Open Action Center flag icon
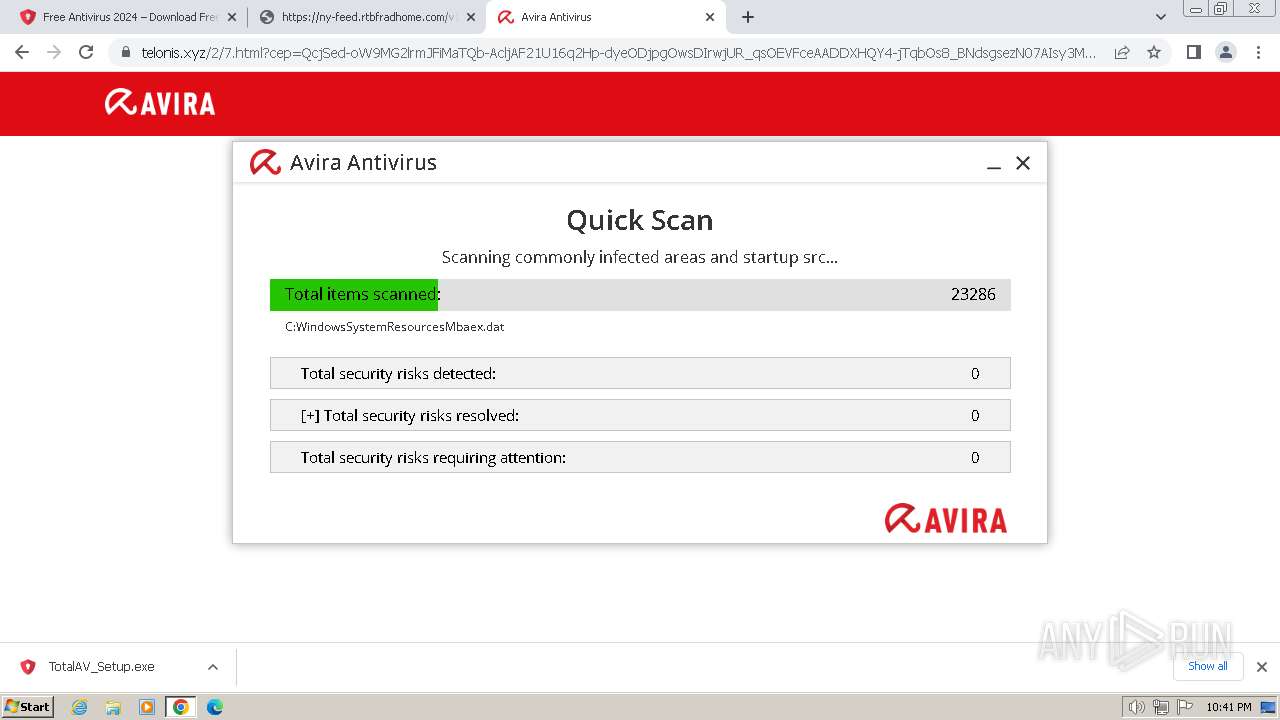The height and width of the screenshot is (720, 1280). pyautogui.click(x=1185, y=707)
